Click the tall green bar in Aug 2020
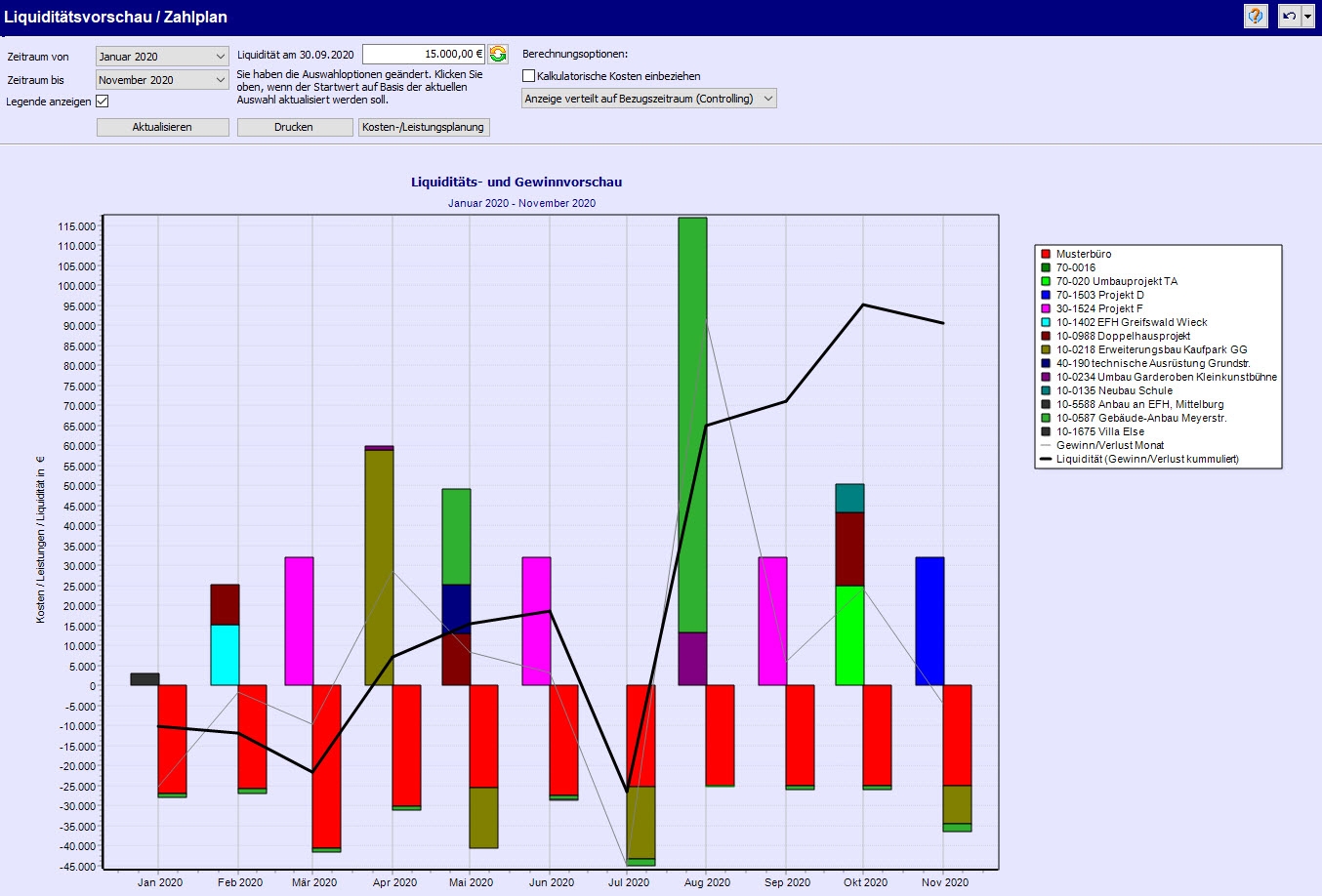The height and width of the screenshot is (896, 1322). tap(692, 426)
